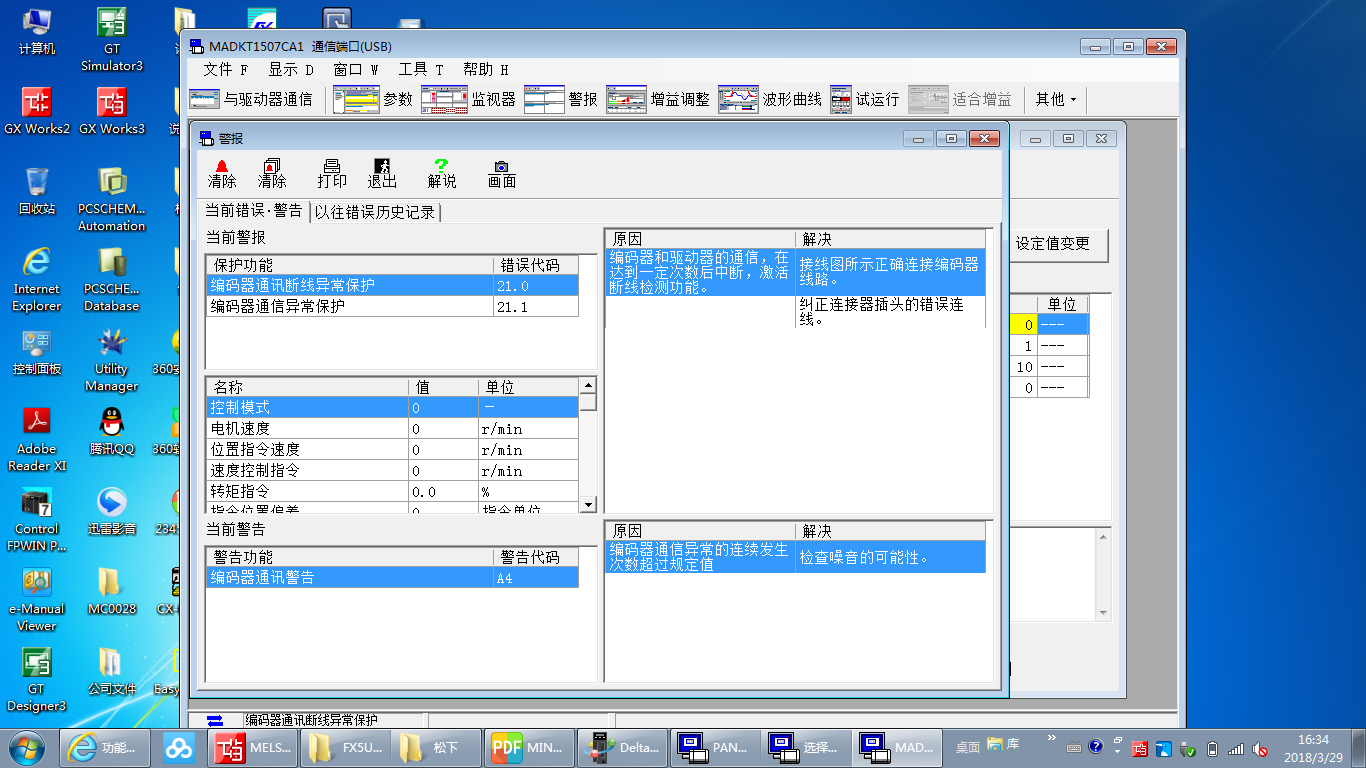Screen dimensions: 1366x768
Task: Select the 电机速度 row in list
Action: click(300, 429)
